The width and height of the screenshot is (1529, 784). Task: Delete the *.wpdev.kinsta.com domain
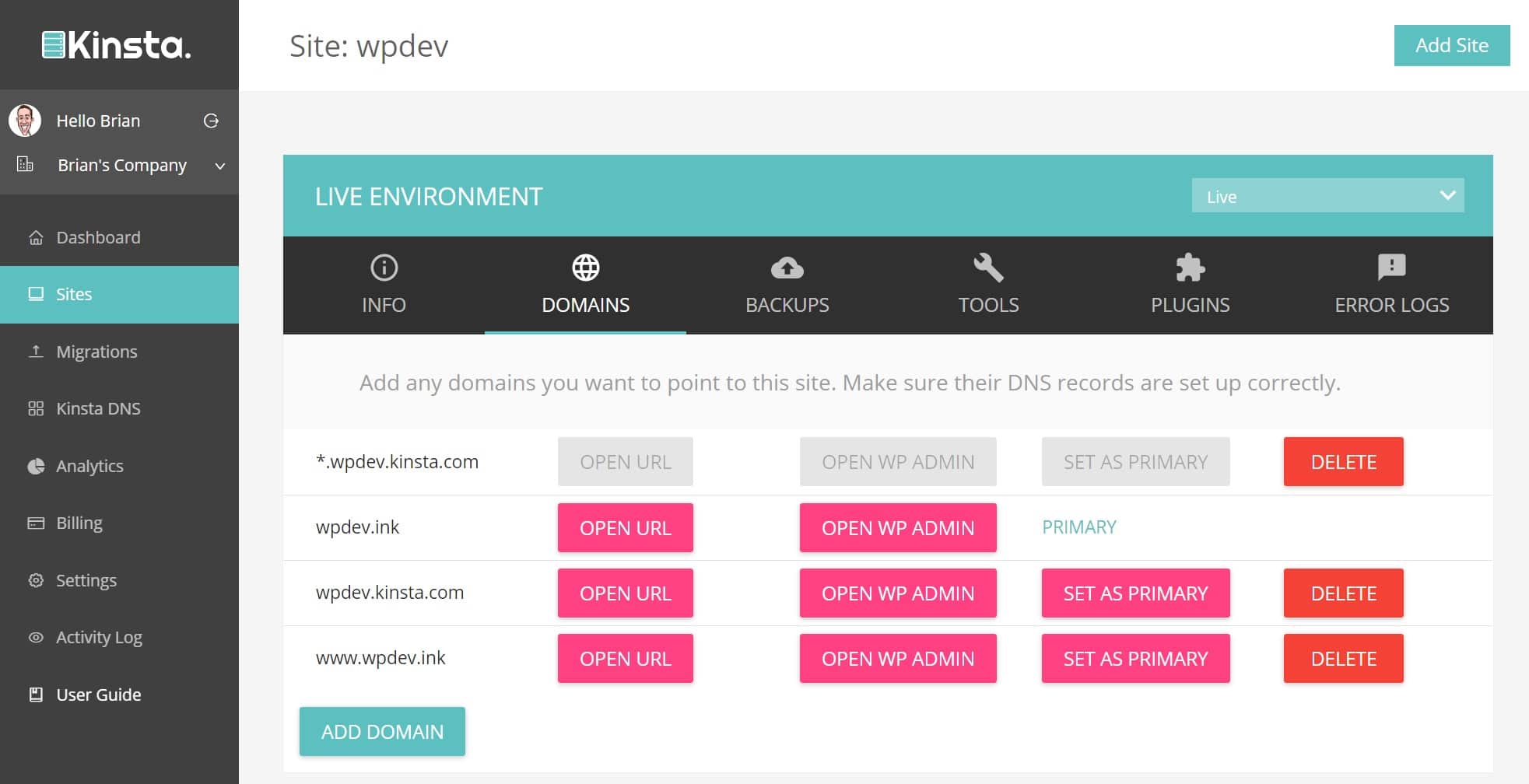1343,462
